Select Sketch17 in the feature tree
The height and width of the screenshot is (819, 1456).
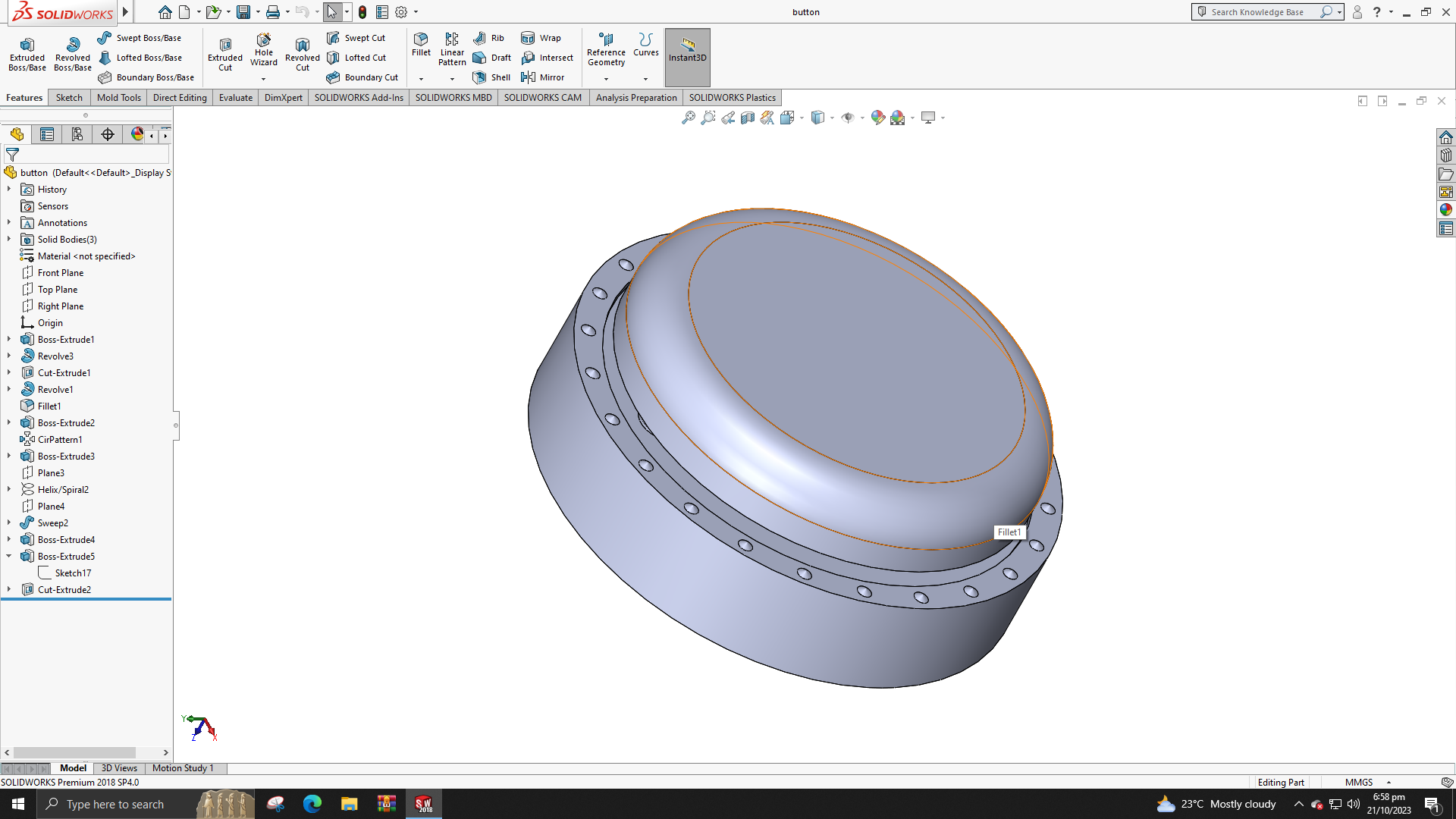tap(73, 573)
